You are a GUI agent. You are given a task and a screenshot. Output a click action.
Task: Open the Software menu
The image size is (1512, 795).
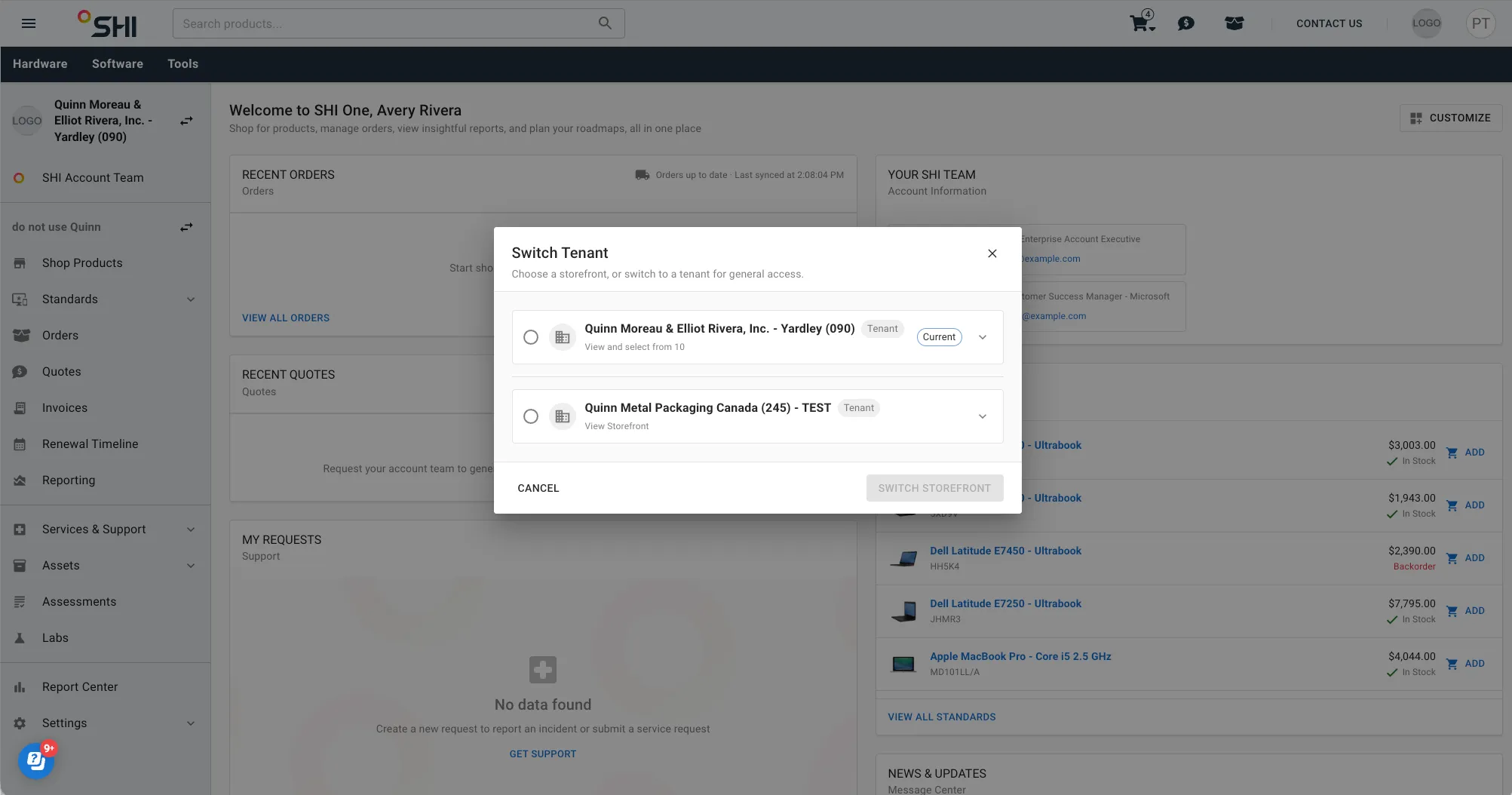(118, 64)
